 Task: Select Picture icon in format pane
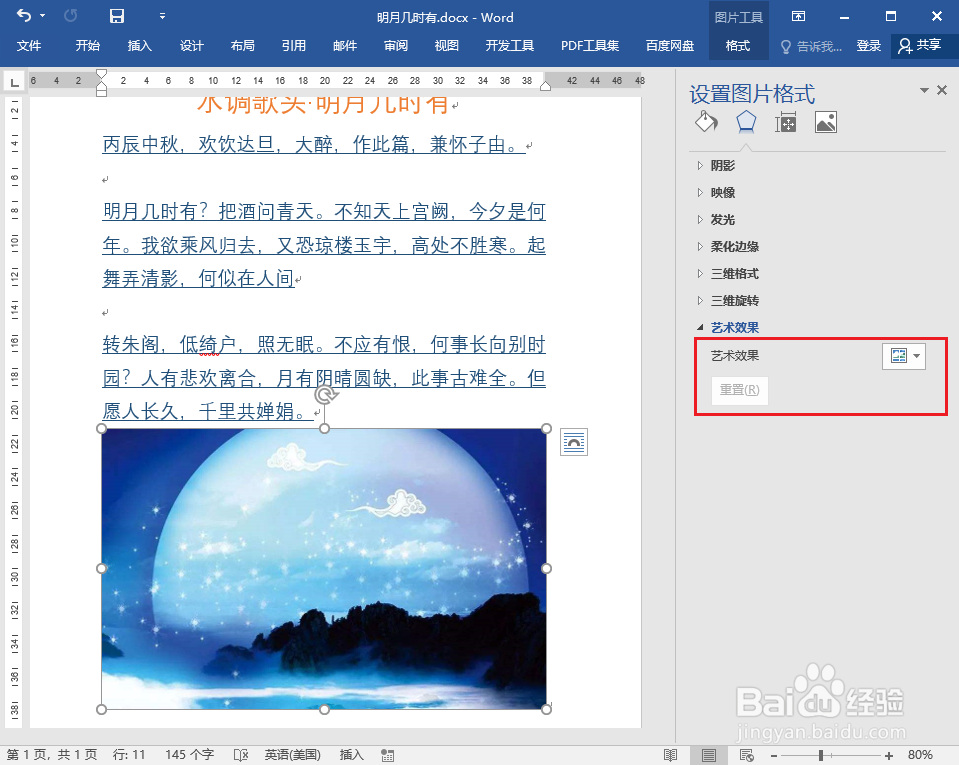pos(826,122)
